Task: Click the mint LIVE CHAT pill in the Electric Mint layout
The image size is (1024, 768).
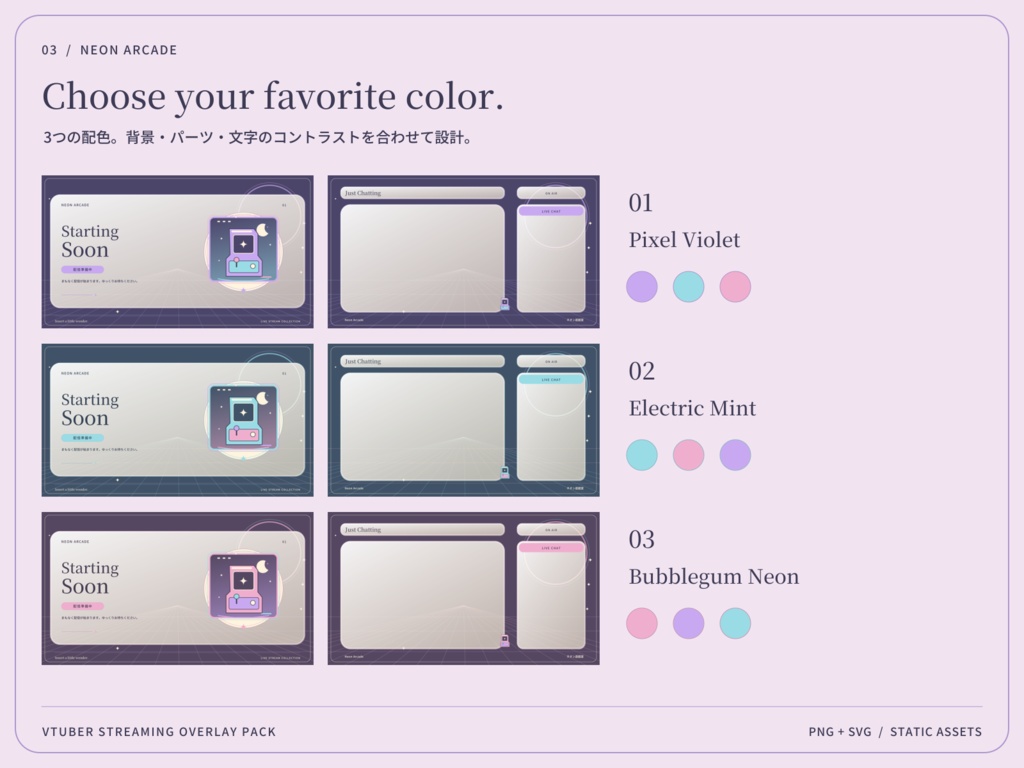Action: click(x=551, y=380)
